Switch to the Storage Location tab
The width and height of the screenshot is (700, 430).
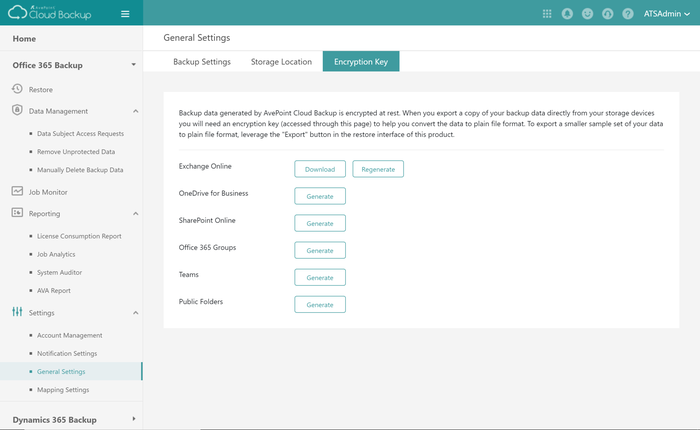pos(281,62)
